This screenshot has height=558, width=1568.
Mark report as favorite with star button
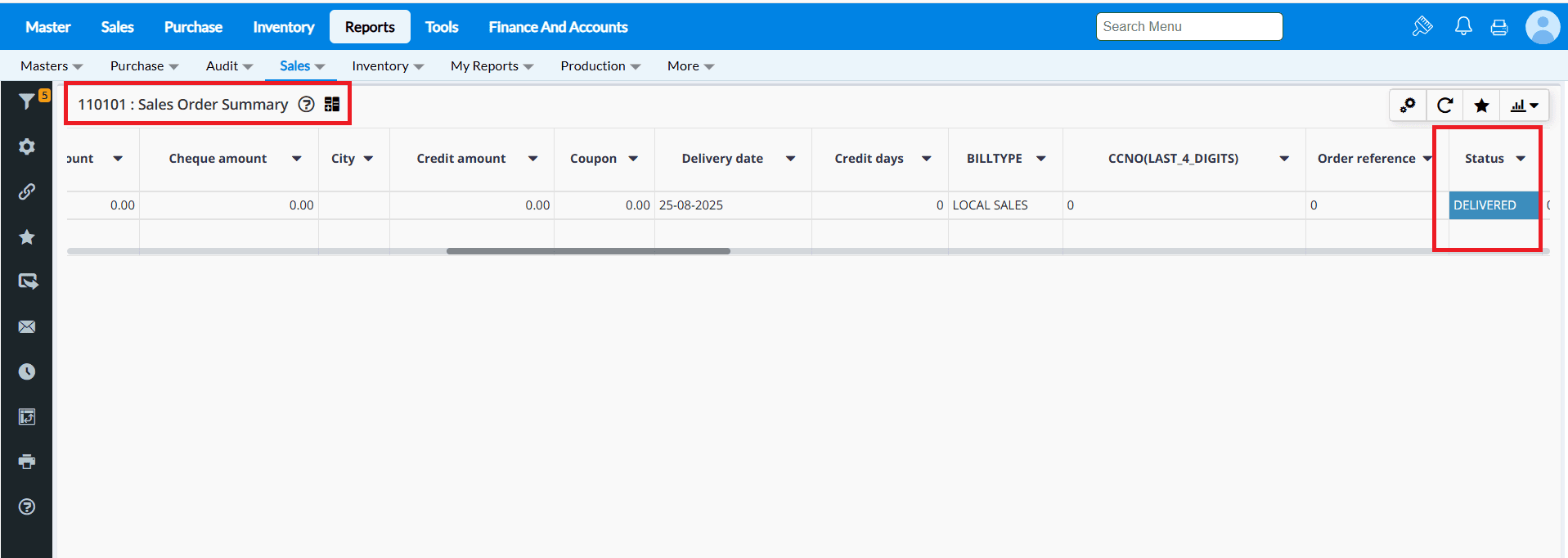(x=1481, y=106)
